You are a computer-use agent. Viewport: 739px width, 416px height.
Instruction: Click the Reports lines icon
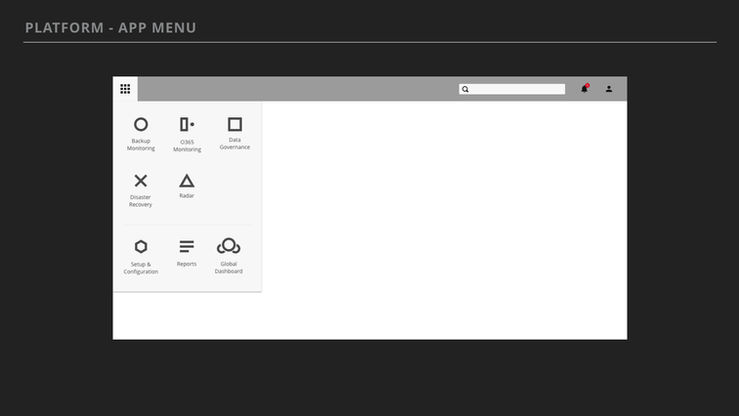tap(187, 246)
